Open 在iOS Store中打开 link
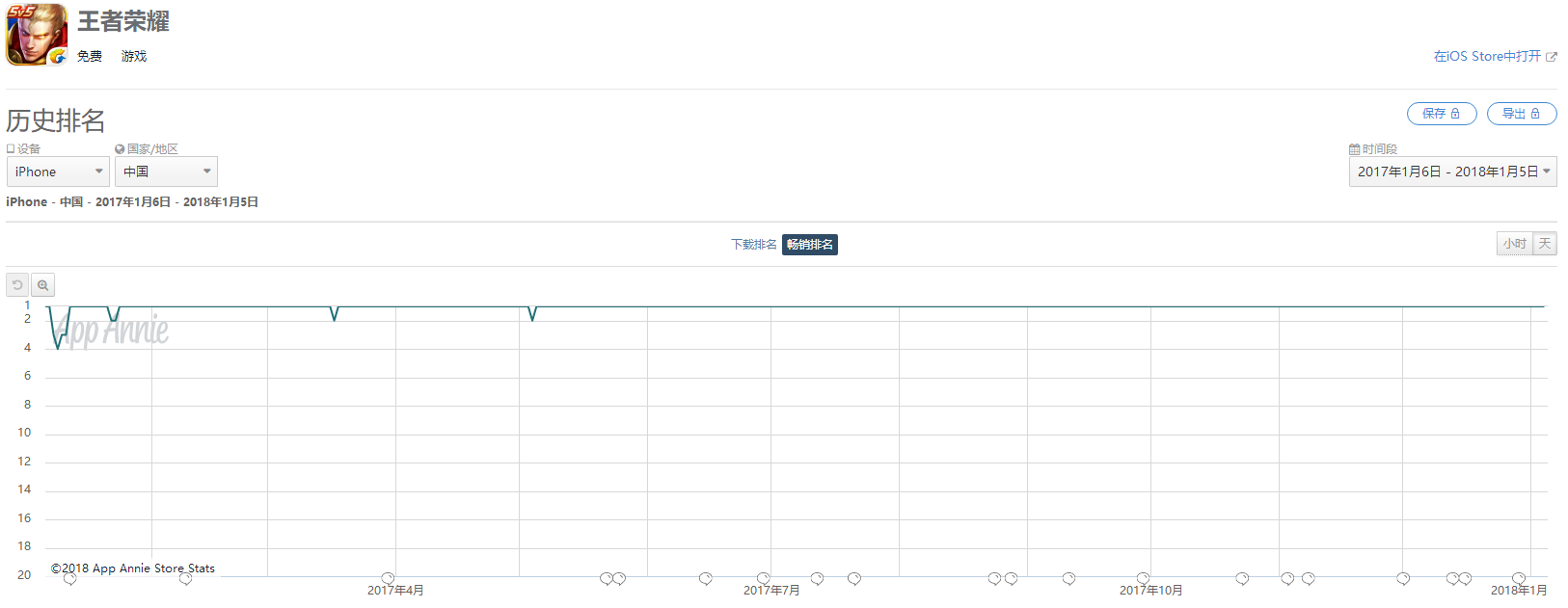1568x608 pixels. [x=1487, y=57]
